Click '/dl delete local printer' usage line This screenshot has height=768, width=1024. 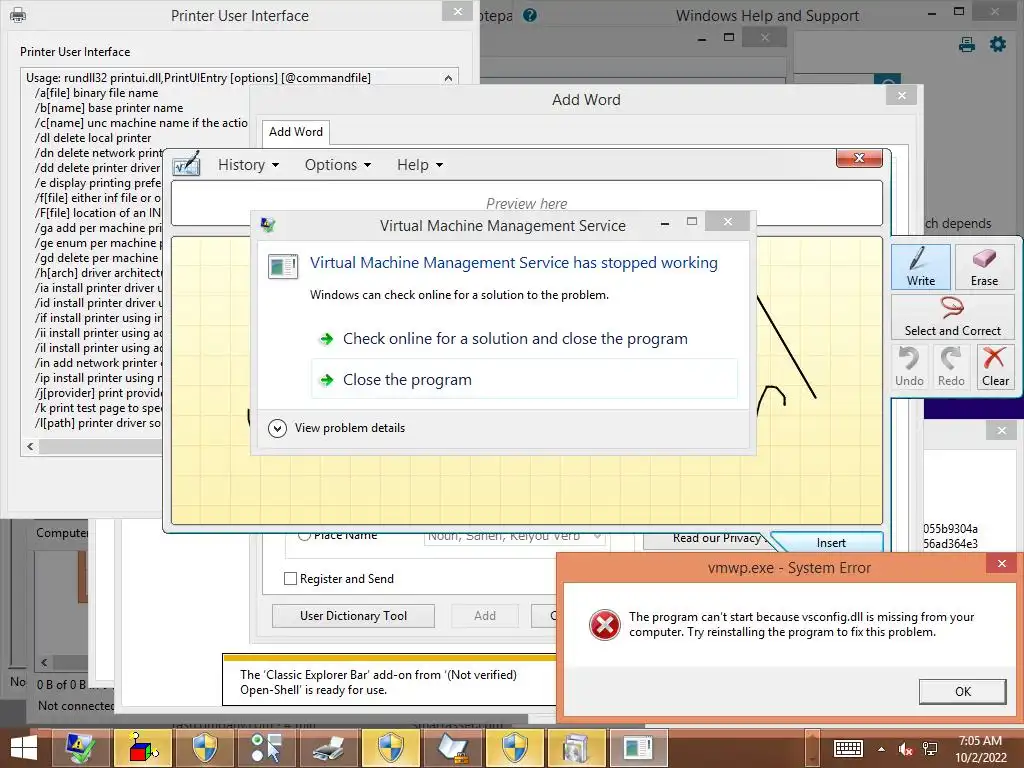[x=93, y=138]
